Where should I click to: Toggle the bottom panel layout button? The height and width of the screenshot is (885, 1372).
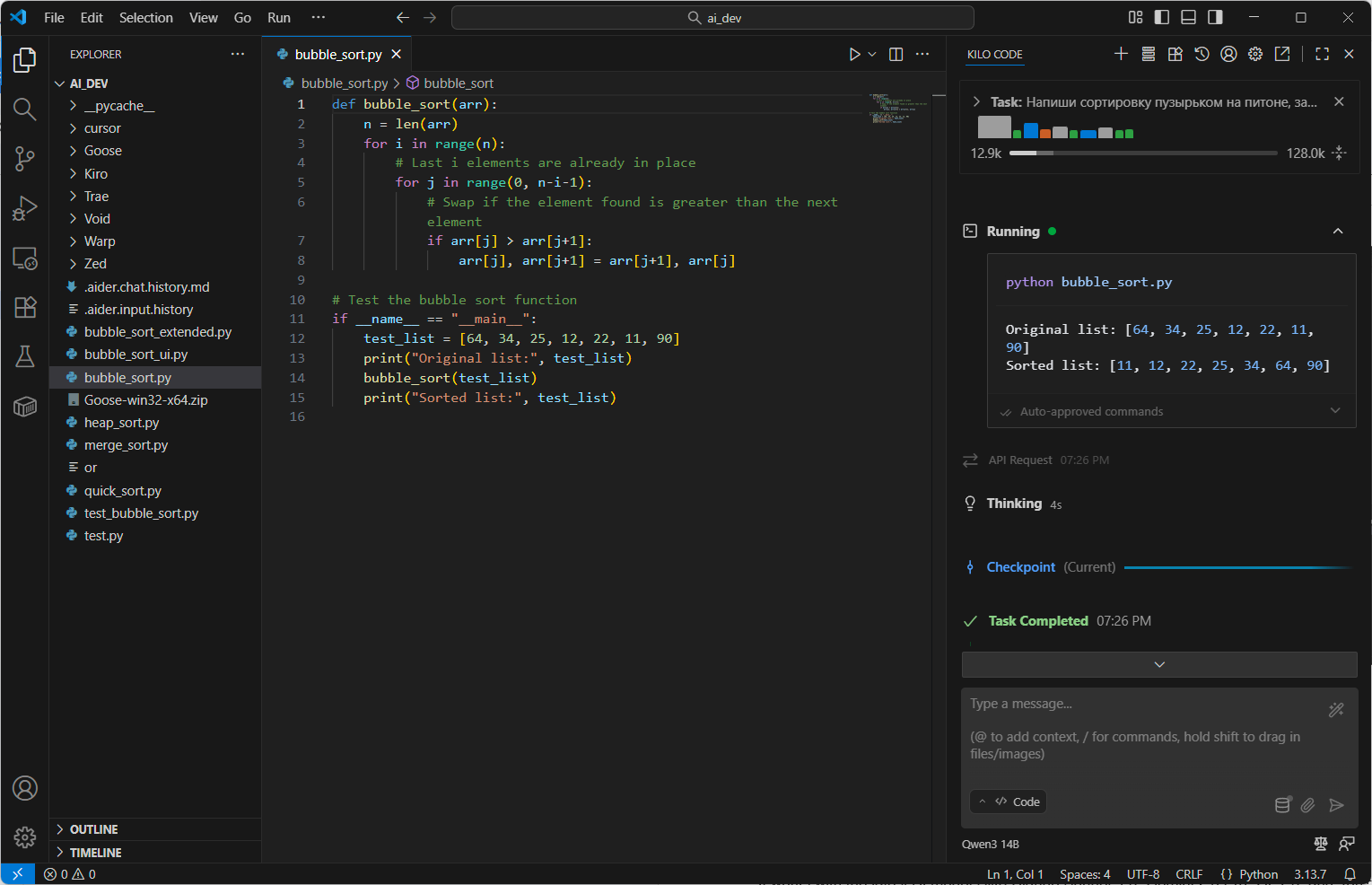(1188, 17)
